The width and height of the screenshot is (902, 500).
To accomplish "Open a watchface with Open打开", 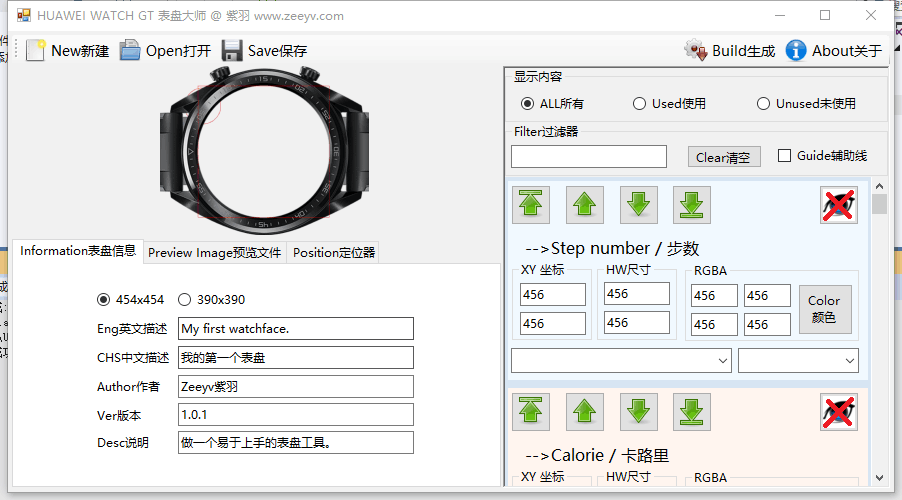I will (x=130, y=51).
